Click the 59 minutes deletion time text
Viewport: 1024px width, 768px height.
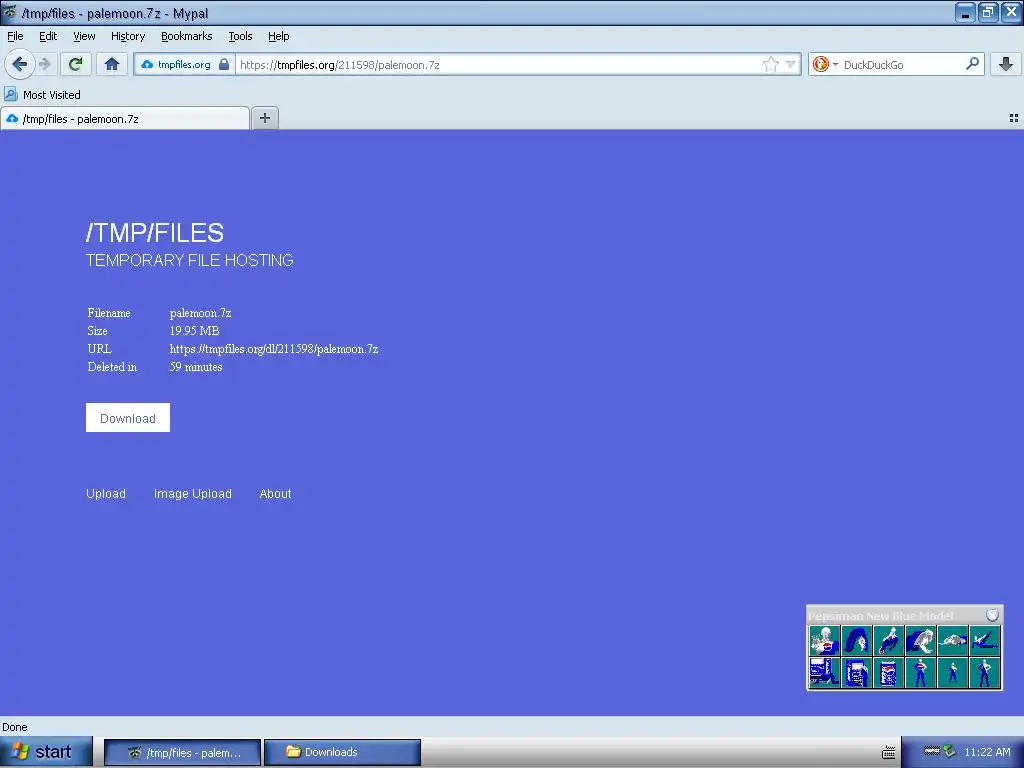click(196, 367)
